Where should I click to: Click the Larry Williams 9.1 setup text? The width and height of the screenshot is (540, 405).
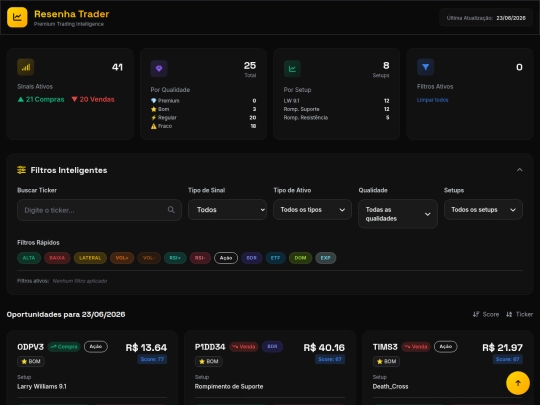pos(42,386)
